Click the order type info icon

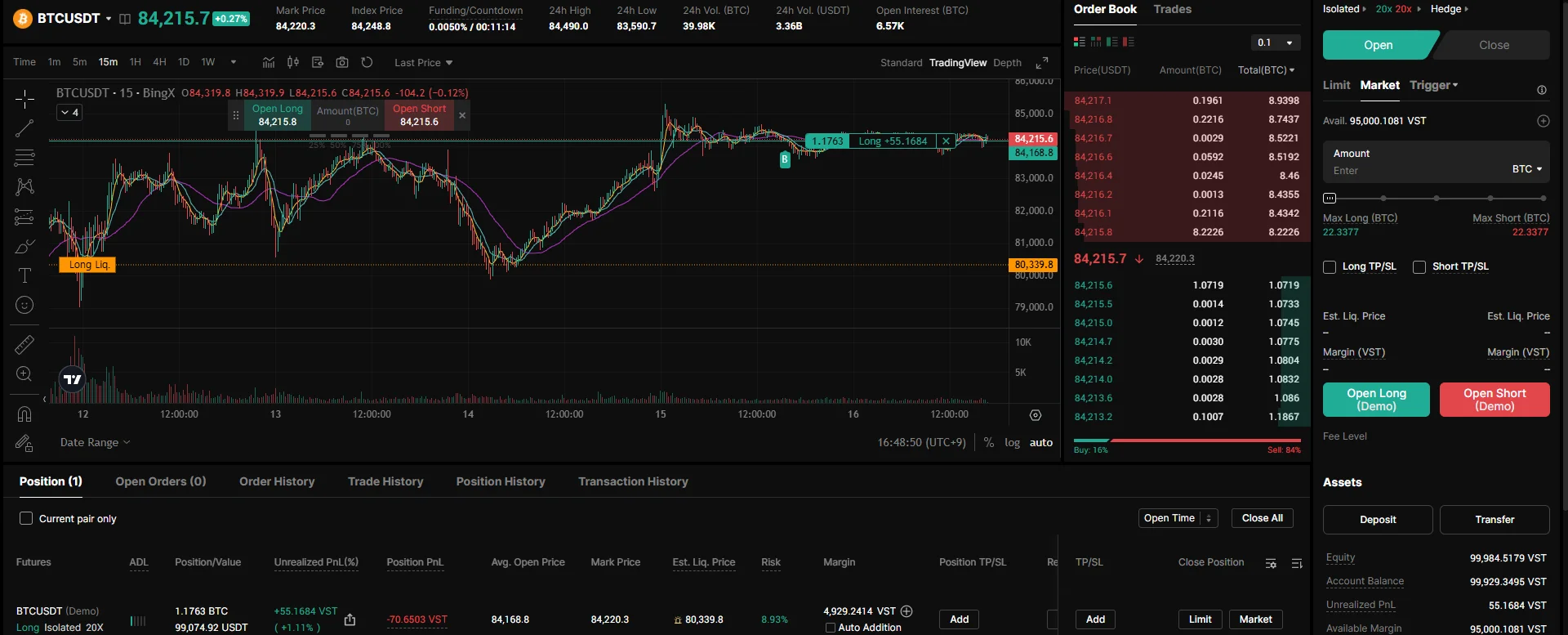tap(1542, 90)
